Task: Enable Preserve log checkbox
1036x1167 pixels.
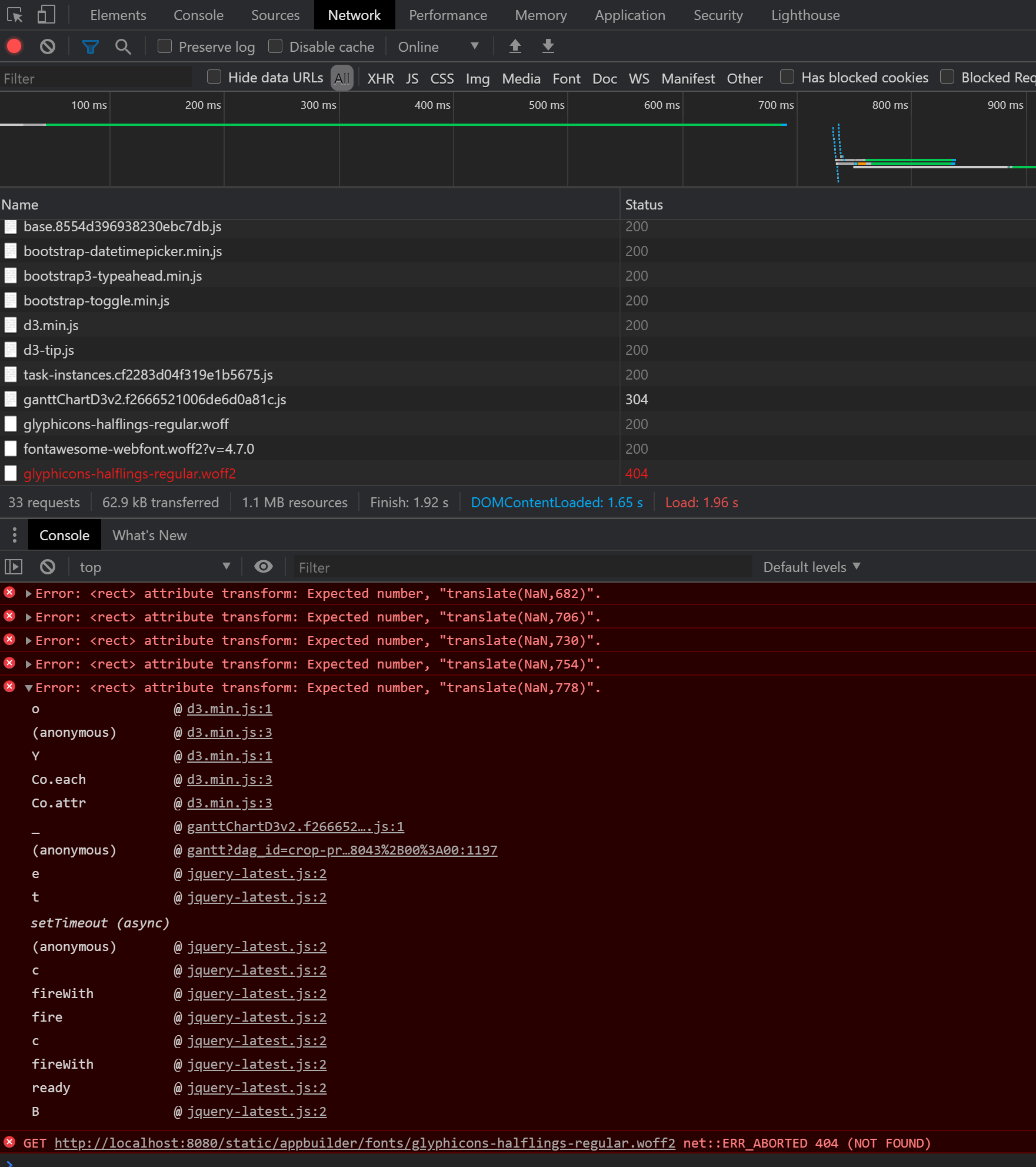Action: [165, 46]
